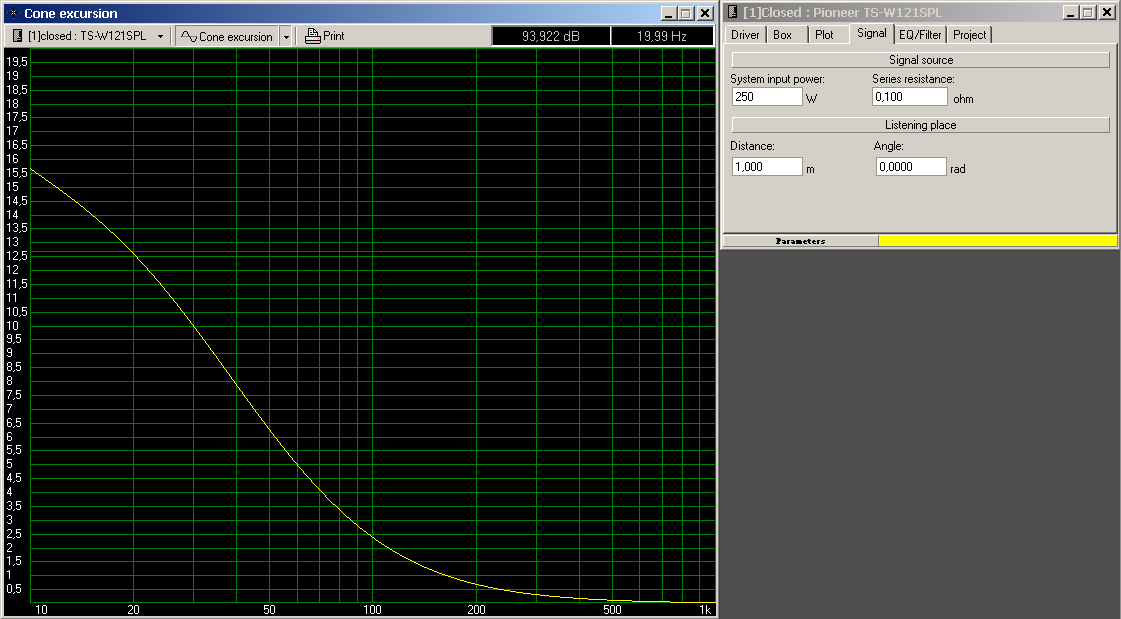The height and width of the screenshot is (619, 1121).
Task: Click the Cone excursion window system icon
Action: [x=13, y=13]
